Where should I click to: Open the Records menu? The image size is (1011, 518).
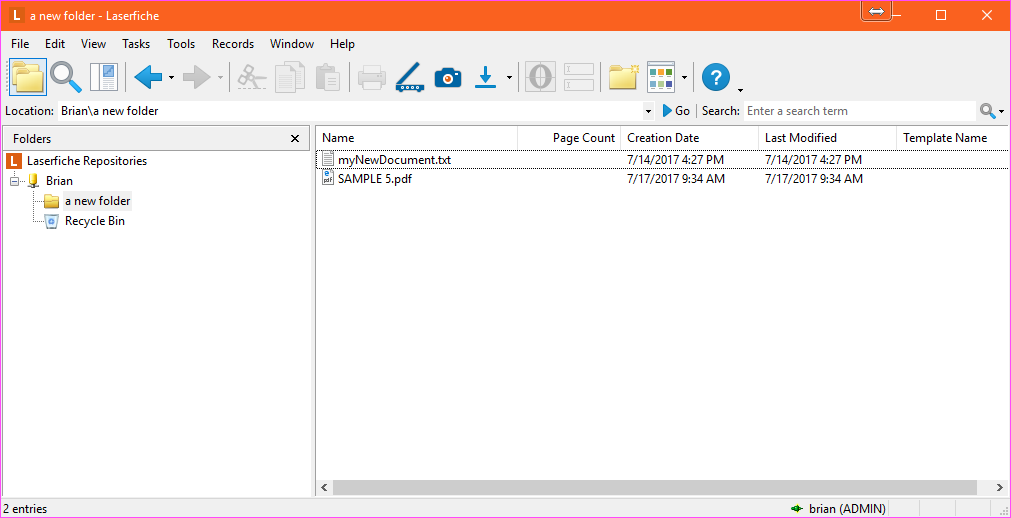[233, 44]
